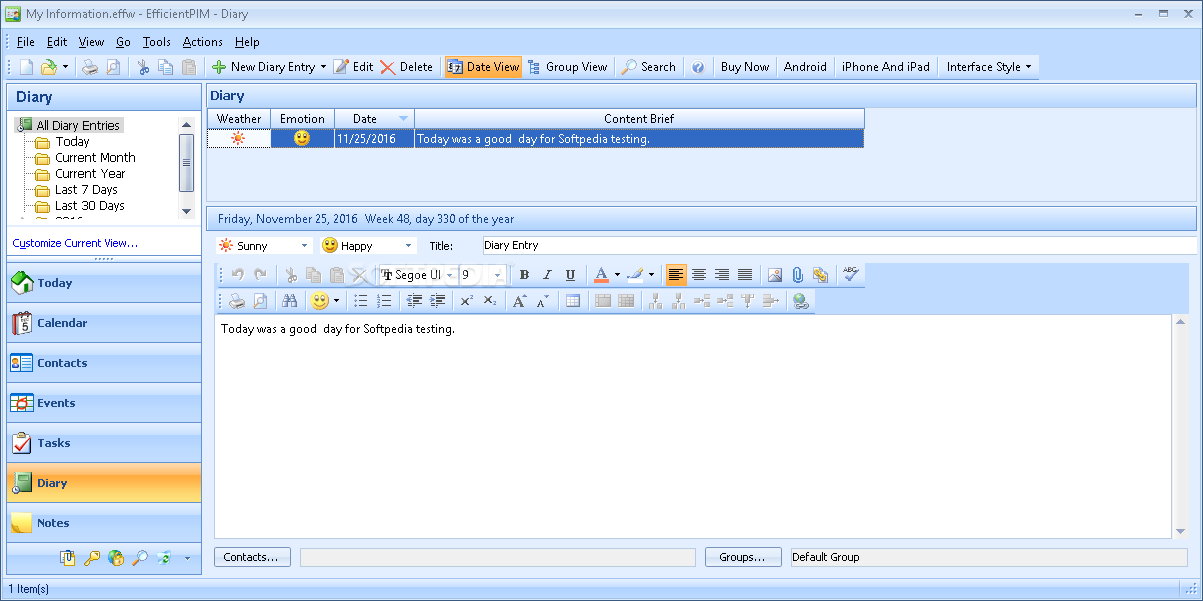Attach a file using the paperclip icon

(797, 275)
